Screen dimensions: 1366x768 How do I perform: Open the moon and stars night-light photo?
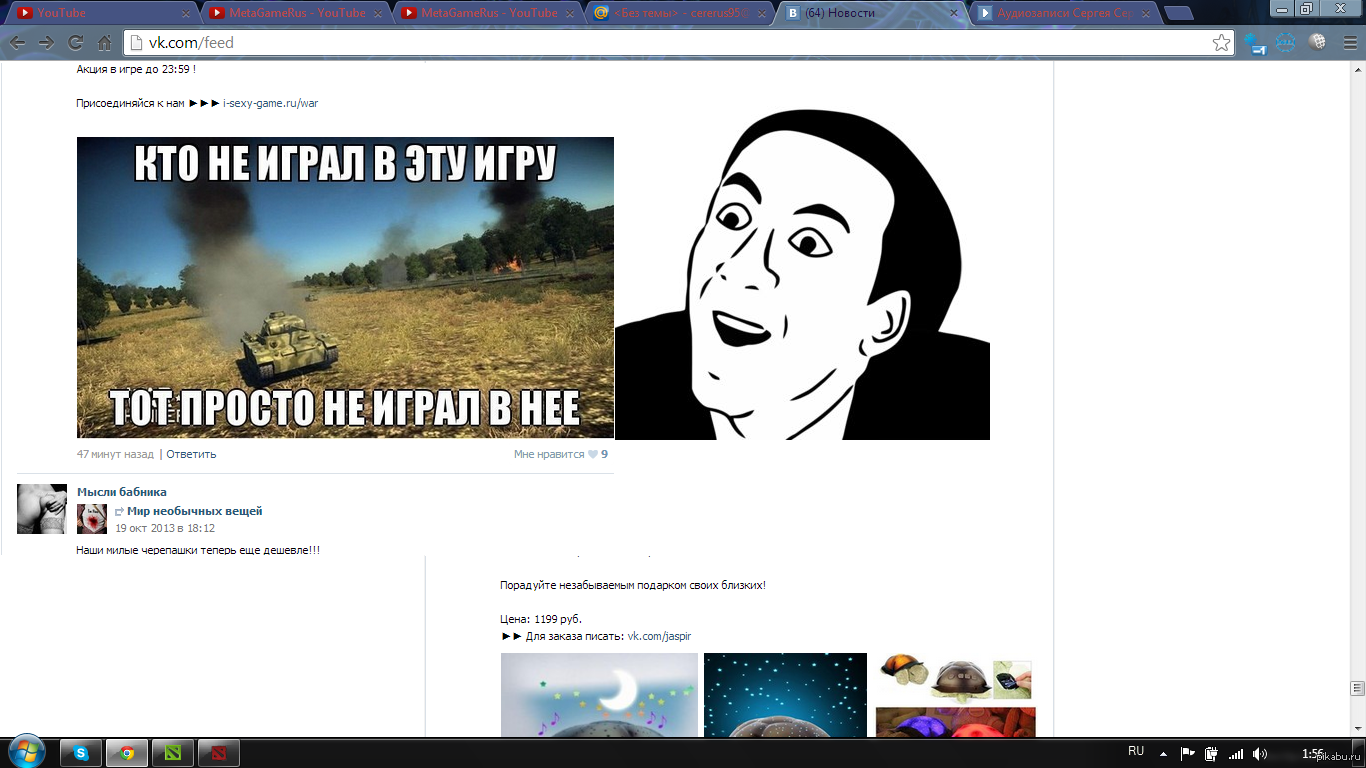[599, 696]
